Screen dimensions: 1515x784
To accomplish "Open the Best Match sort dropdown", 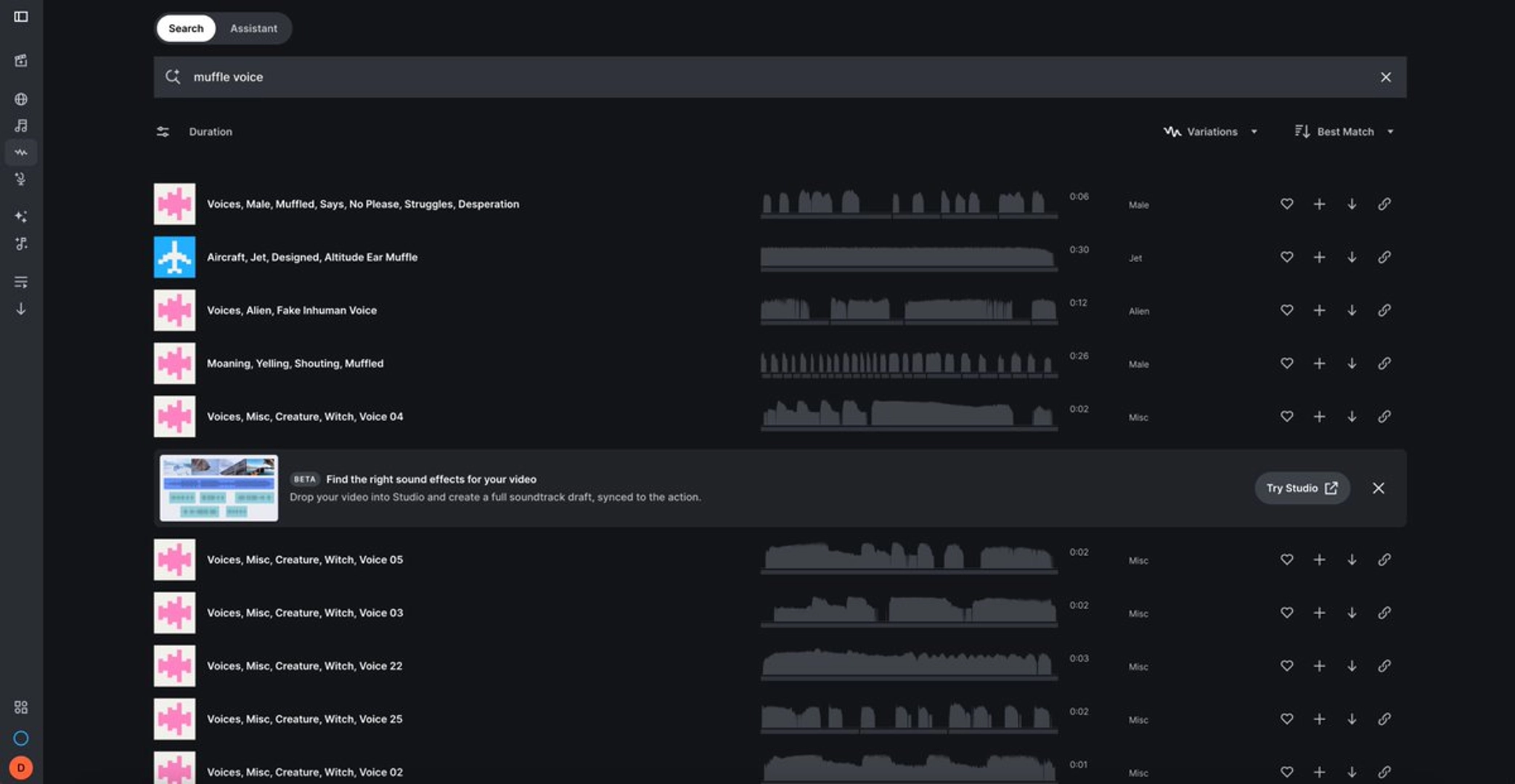I will (x=1344, y=131).
